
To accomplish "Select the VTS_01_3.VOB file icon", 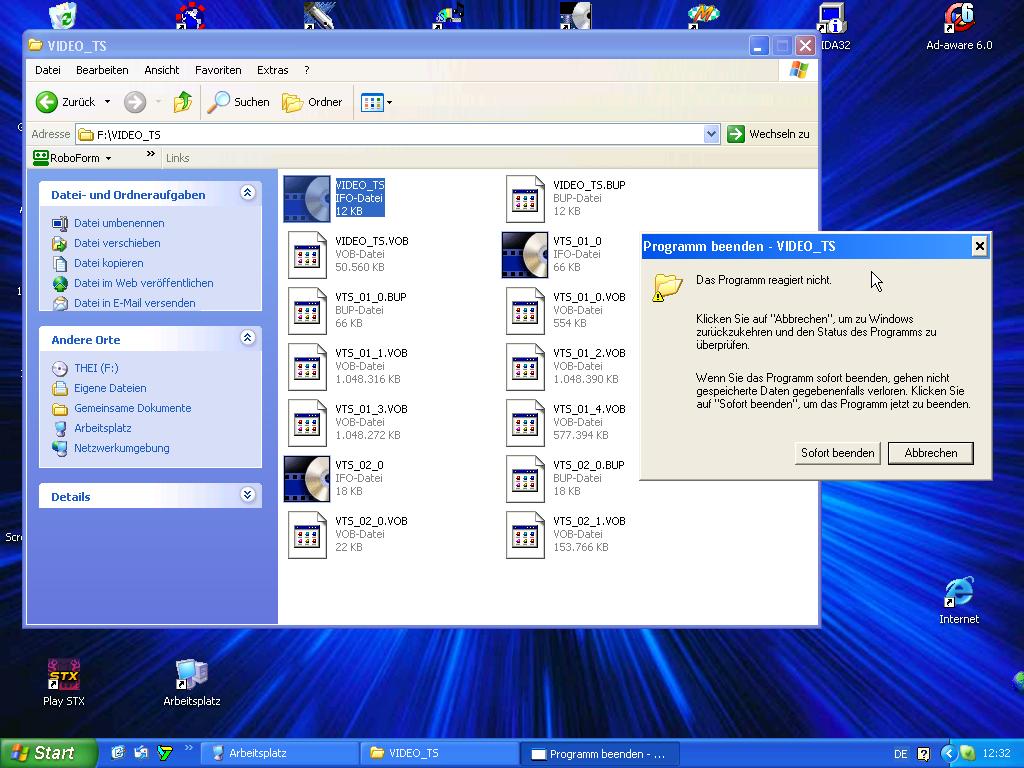I will click(x=307, y=423).
